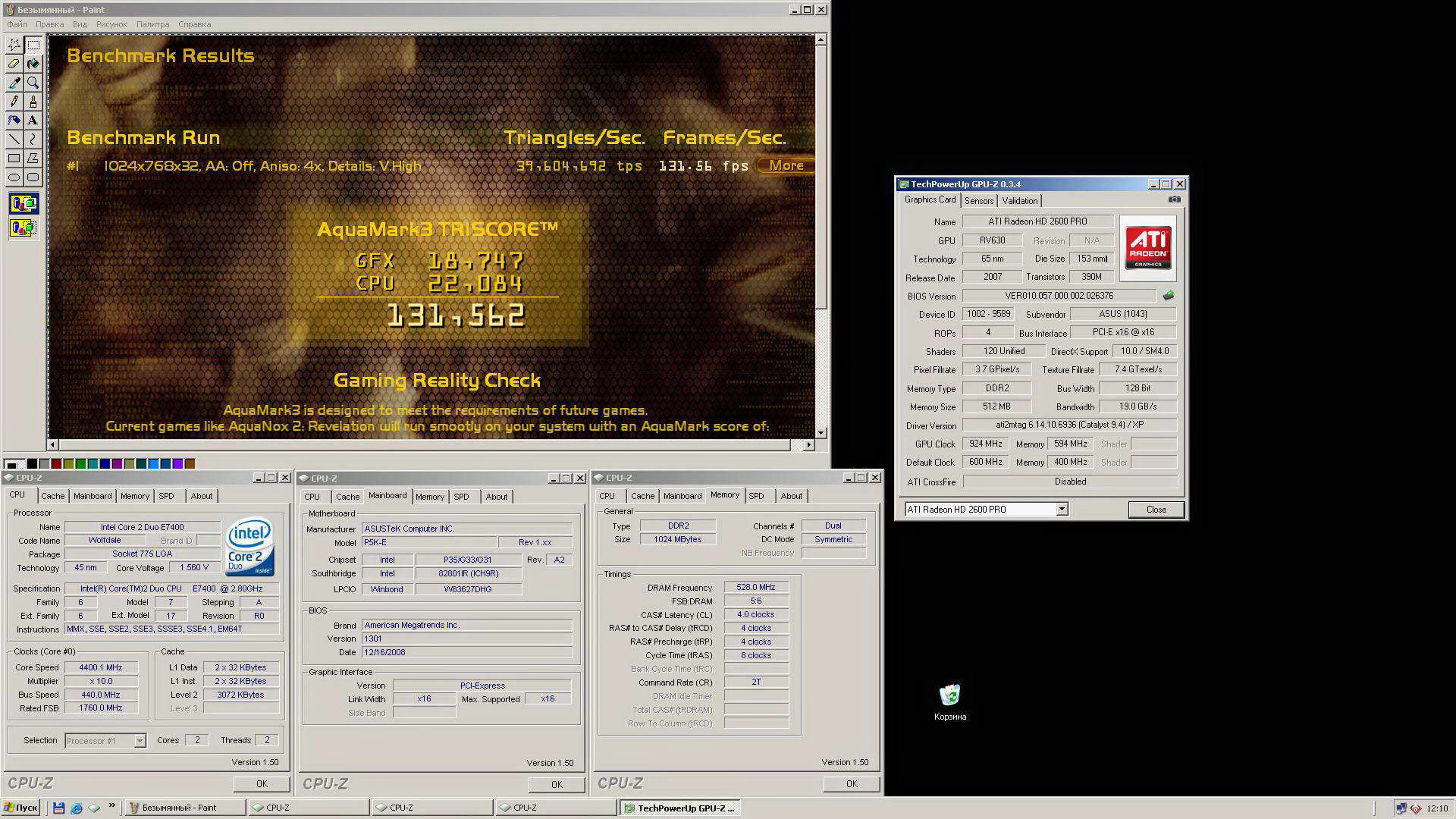
Task: Pick the dark red color swatch
Action: pos(56,463)
